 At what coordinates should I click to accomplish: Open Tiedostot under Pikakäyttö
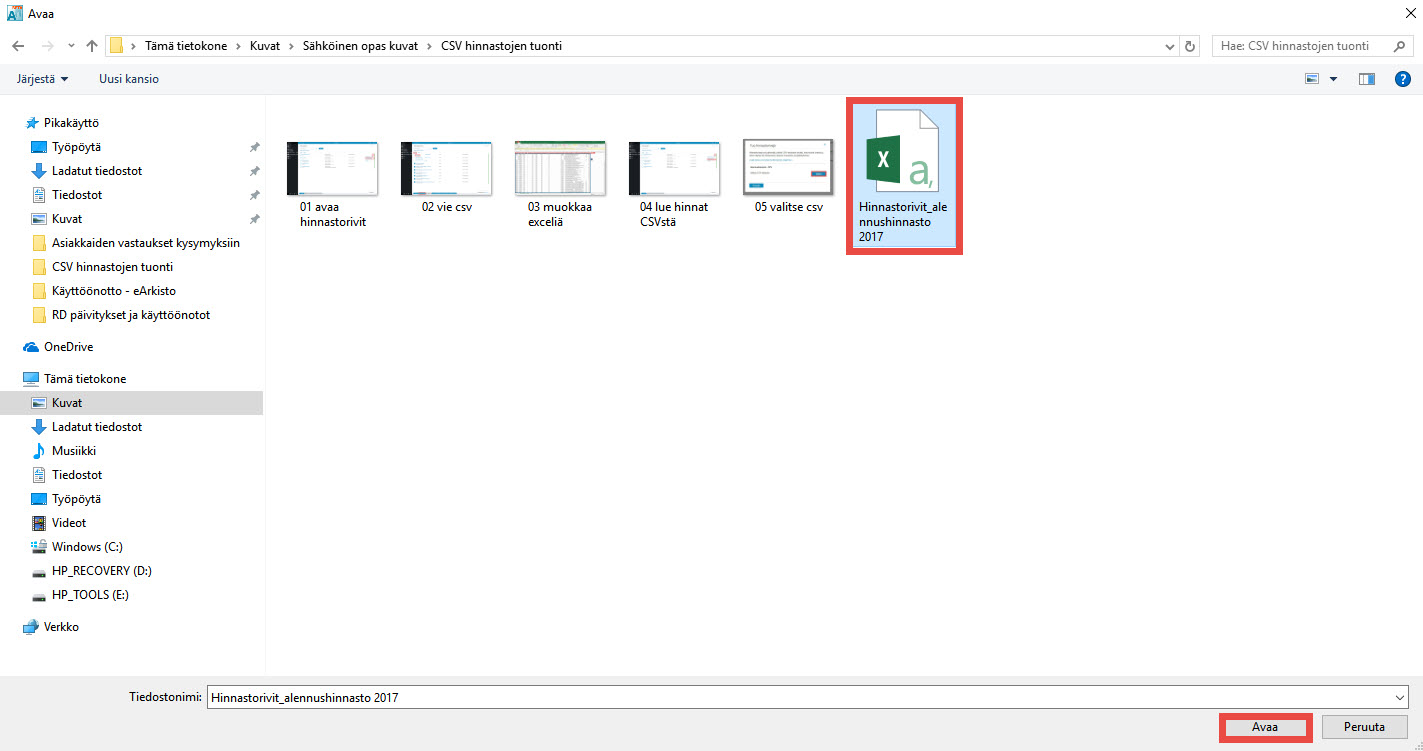(x=77, y=195)
